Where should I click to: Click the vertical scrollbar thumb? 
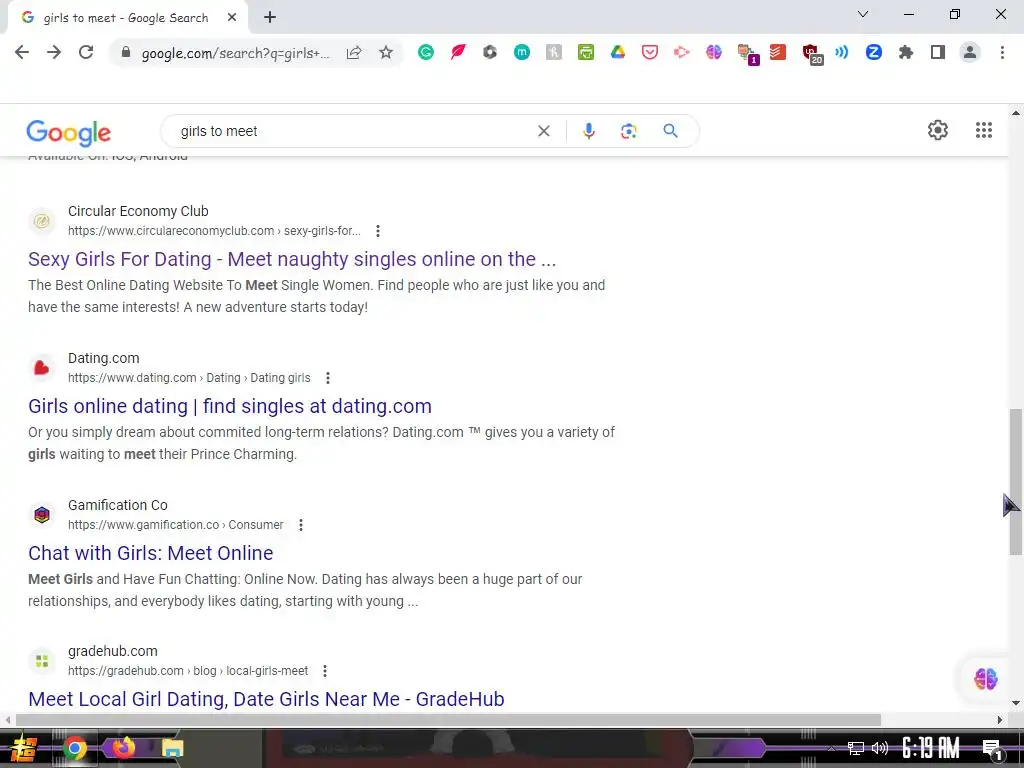tap(1016, 482)
